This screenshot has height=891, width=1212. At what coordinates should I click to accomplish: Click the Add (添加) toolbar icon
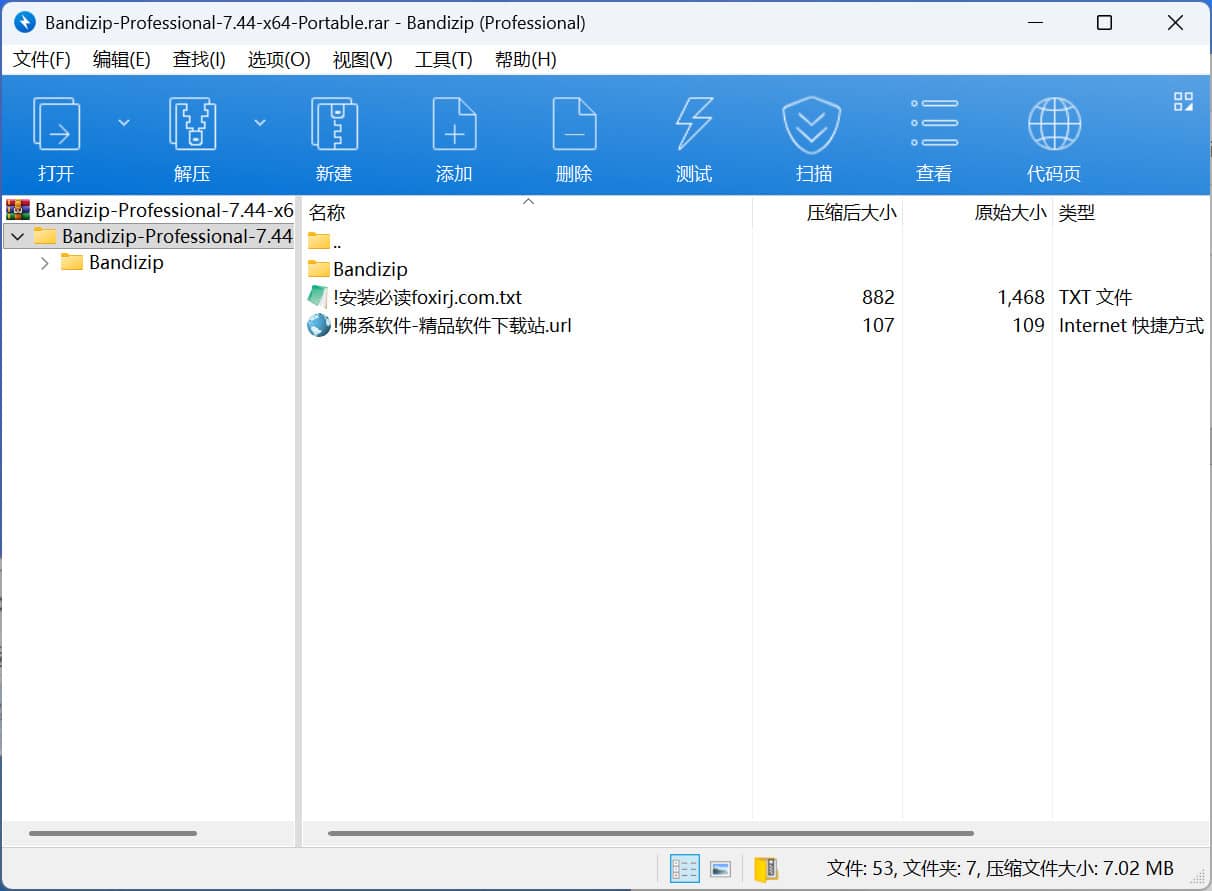tap(454, 124)
